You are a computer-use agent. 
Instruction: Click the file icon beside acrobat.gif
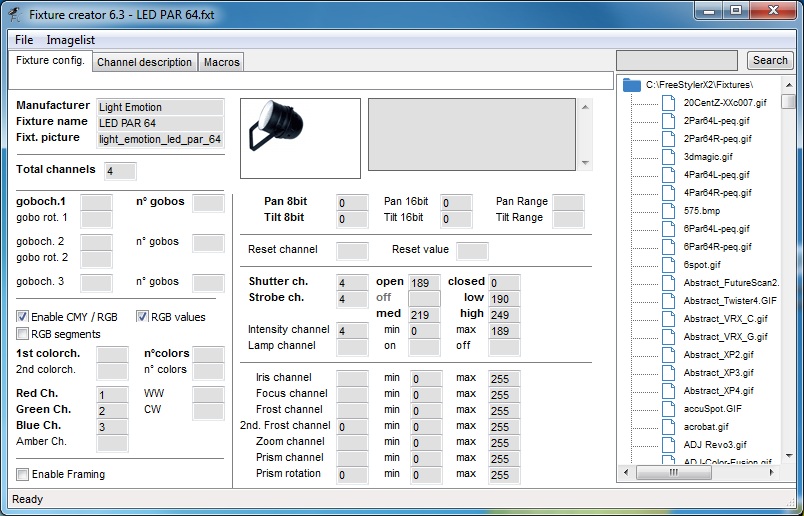click(x=668, y=427)
